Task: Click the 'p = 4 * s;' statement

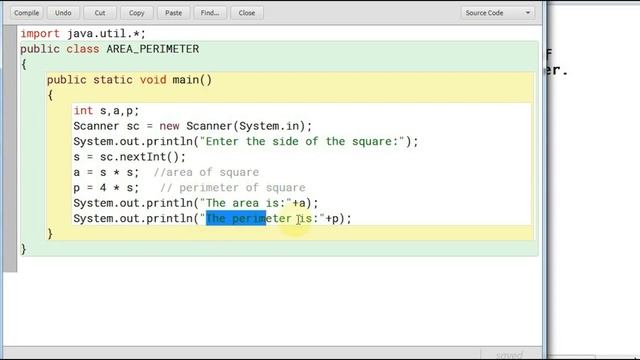Action: tap(106, 188)
